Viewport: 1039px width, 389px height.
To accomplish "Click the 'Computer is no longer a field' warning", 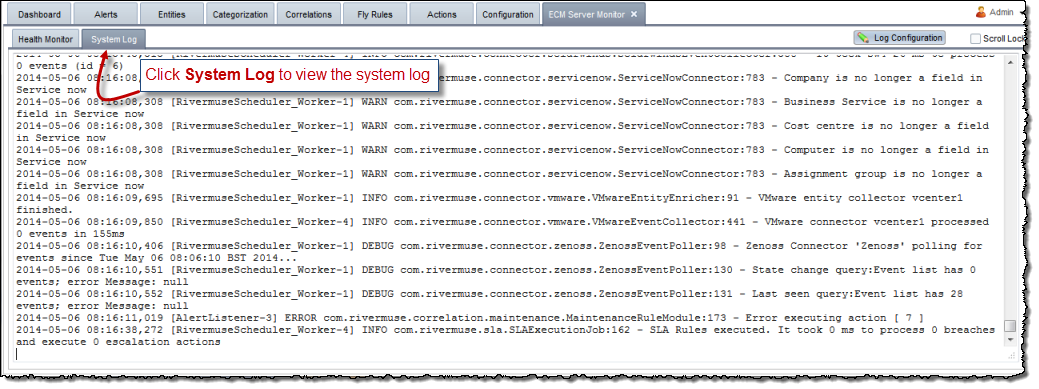I will tap(502, 156).
